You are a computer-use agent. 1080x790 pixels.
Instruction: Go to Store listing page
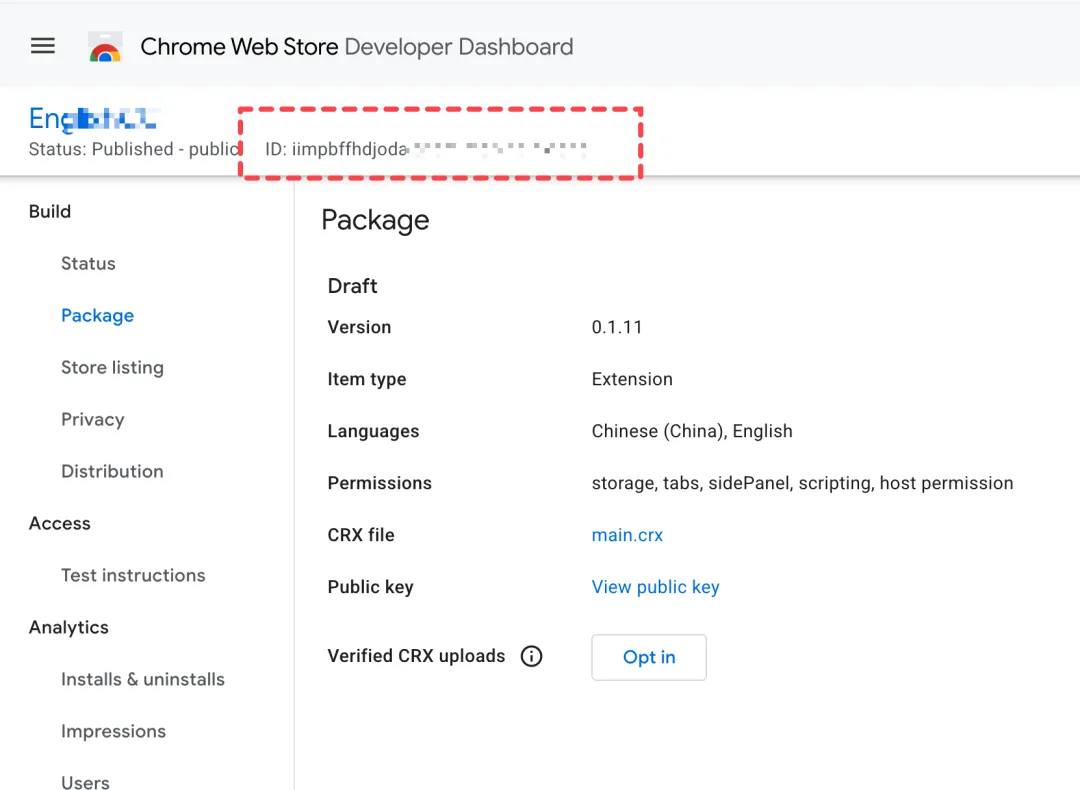(x=112, y=367)
